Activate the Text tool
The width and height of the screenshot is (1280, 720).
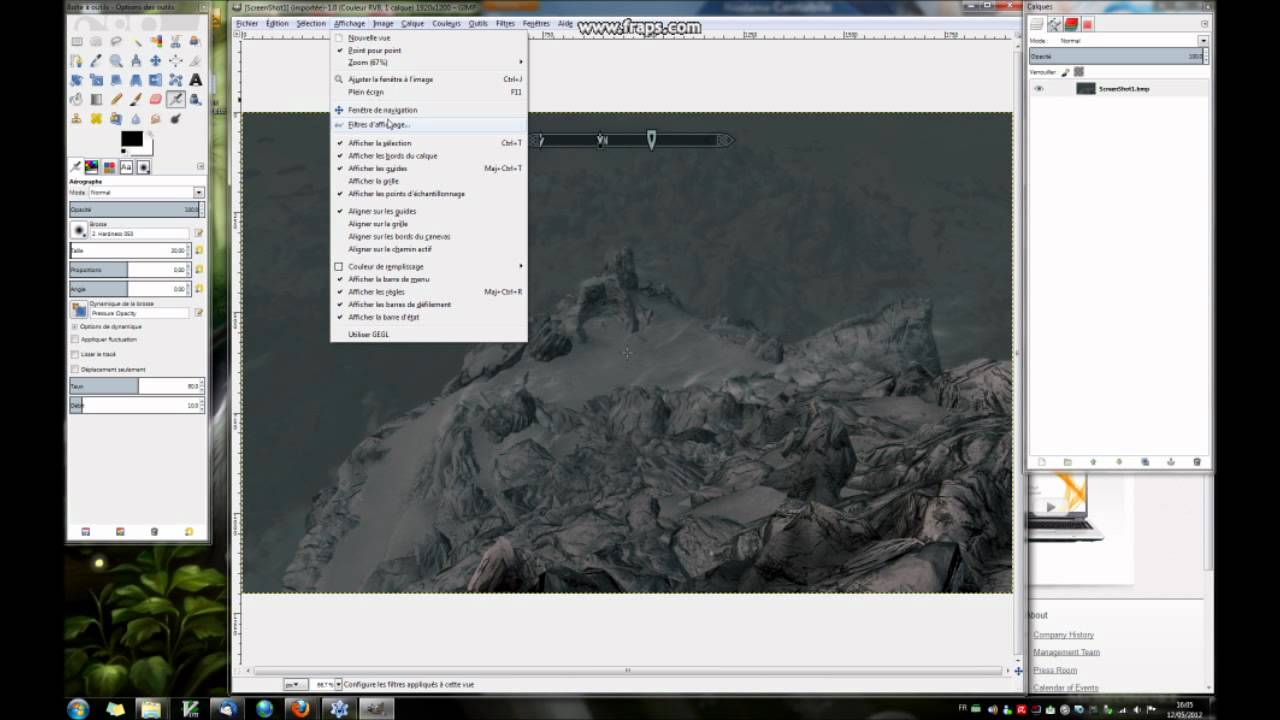(196, 80)
